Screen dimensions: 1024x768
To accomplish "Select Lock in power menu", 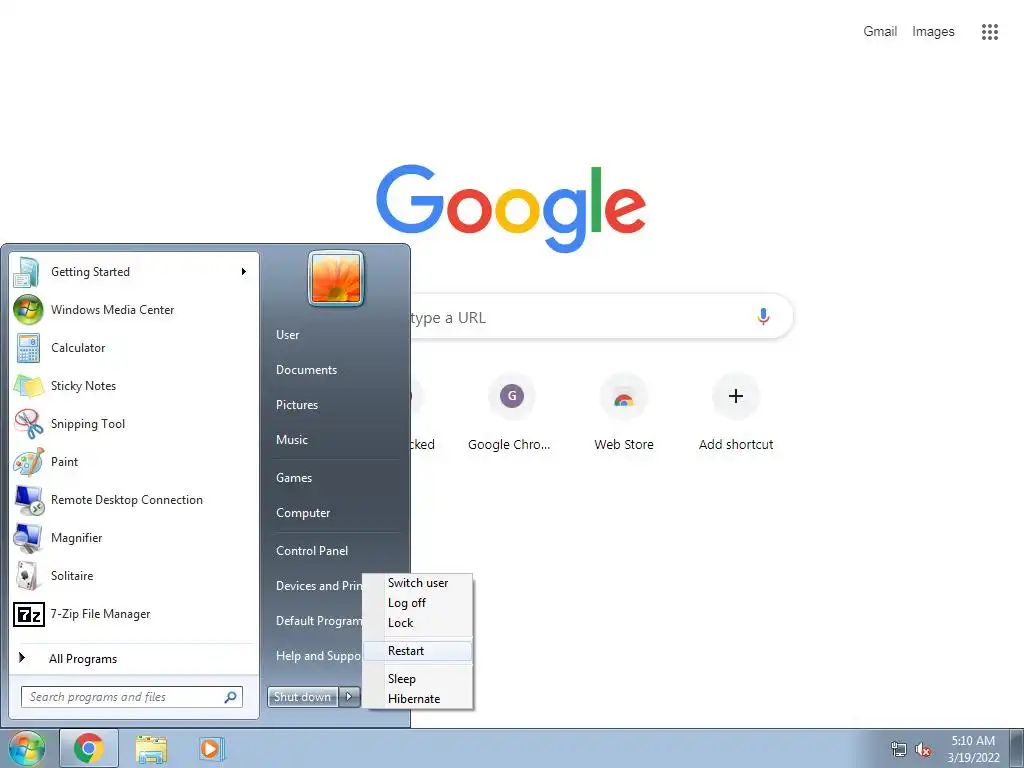I will pos(418,623).
